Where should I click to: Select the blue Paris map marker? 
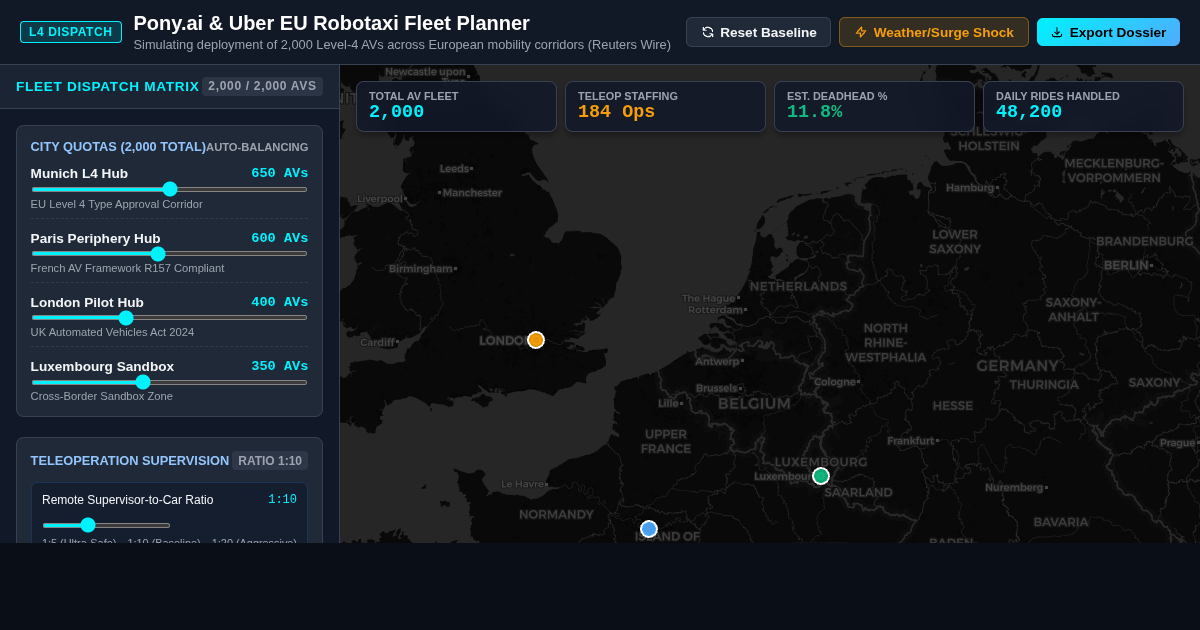pyautogui.click(x=649, y=529)
